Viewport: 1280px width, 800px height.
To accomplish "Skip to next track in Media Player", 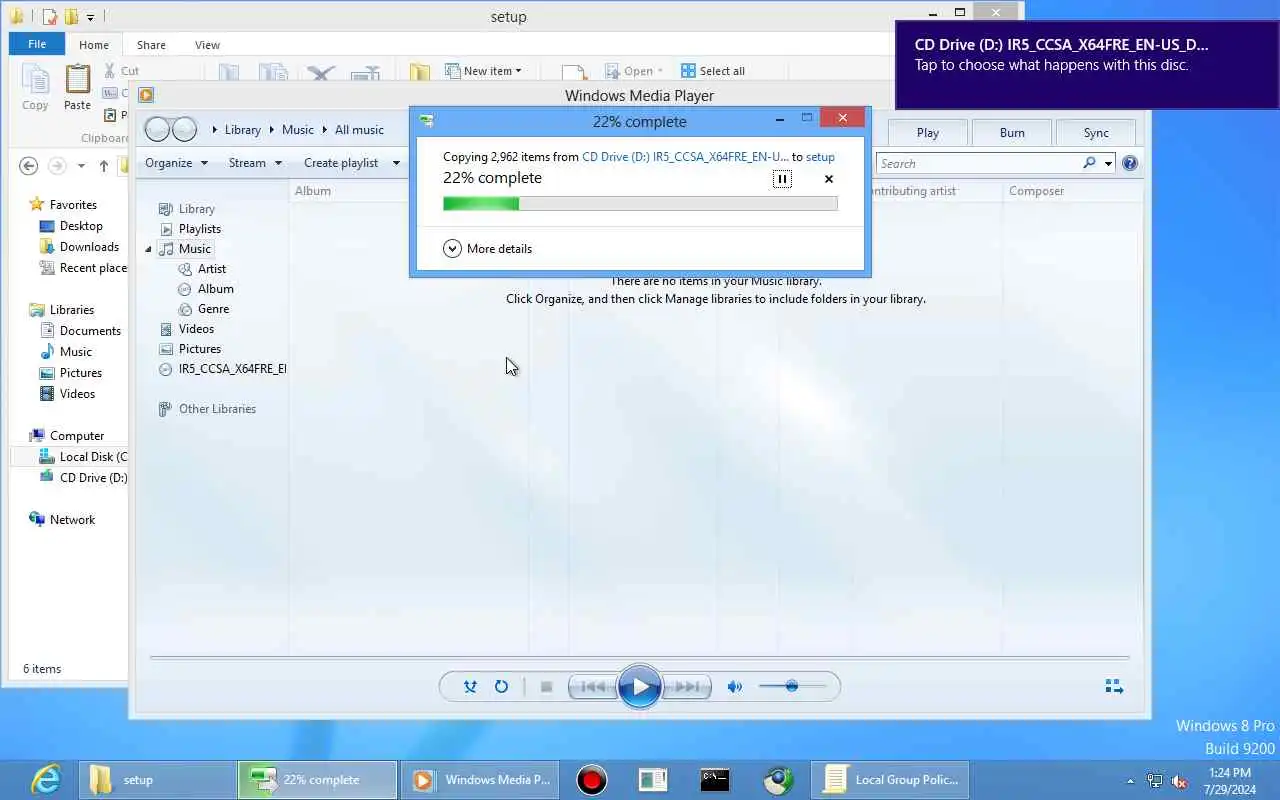I will pyautogui.click(x=687, y=687).
